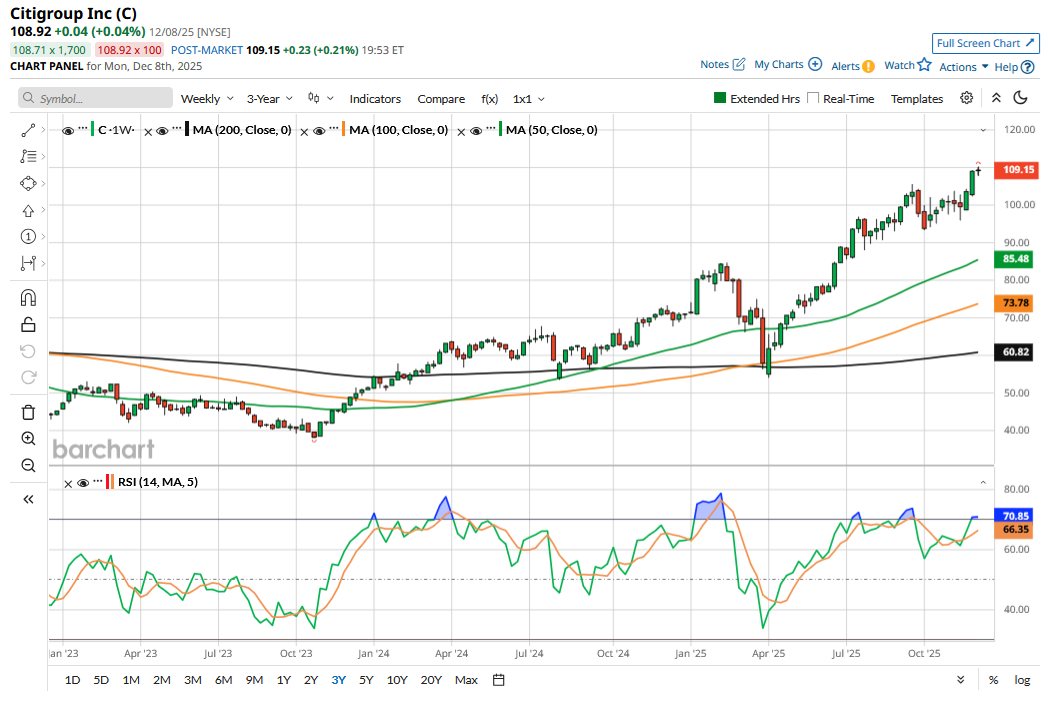Open the My Charts link

pos(787,65)
